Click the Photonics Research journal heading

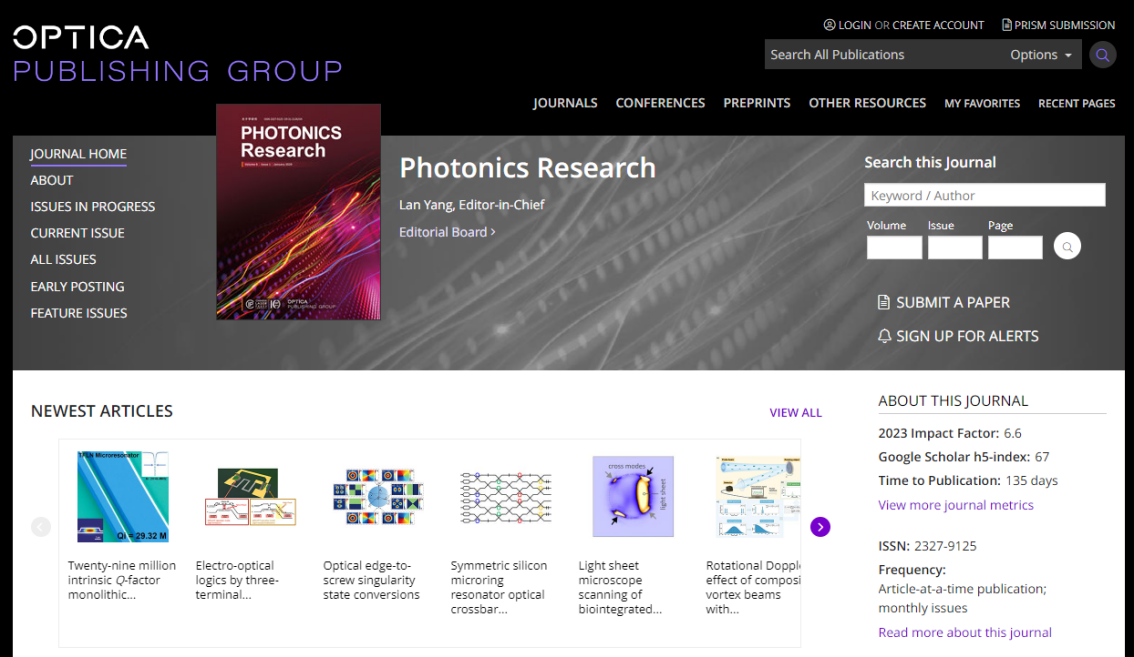(x=527, y=169)
